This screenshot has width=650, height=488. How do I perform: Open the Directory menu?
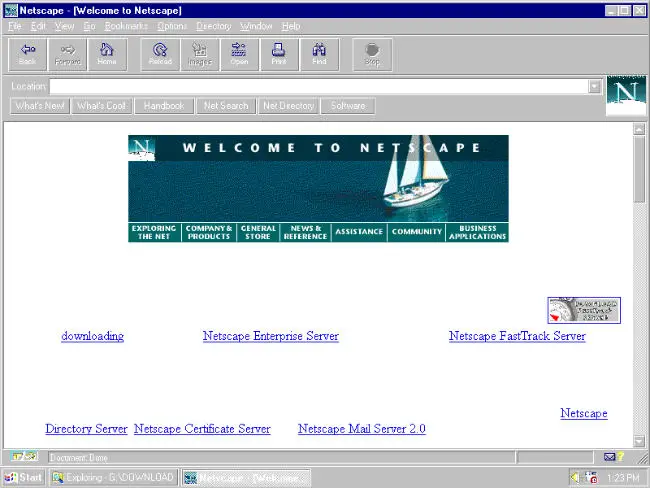[213, 26]
